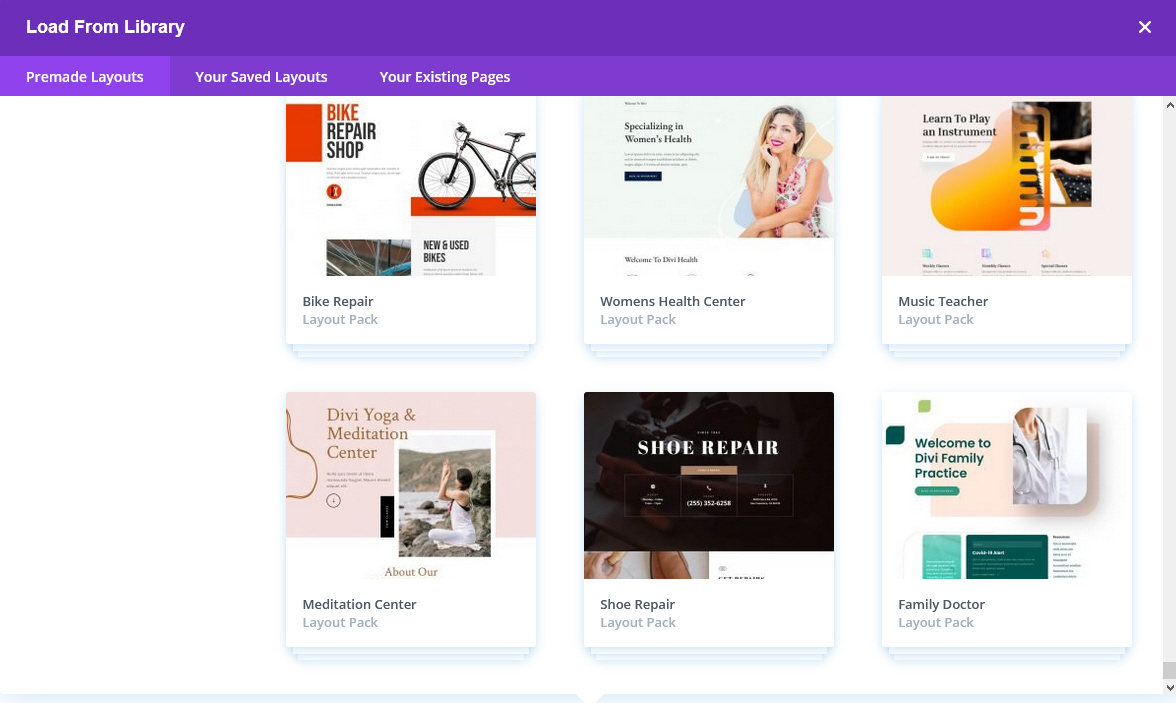Select the Bike Repair layout thumbnail
The width and height of the screenshot is (1176, 703).
coord(411,186)
